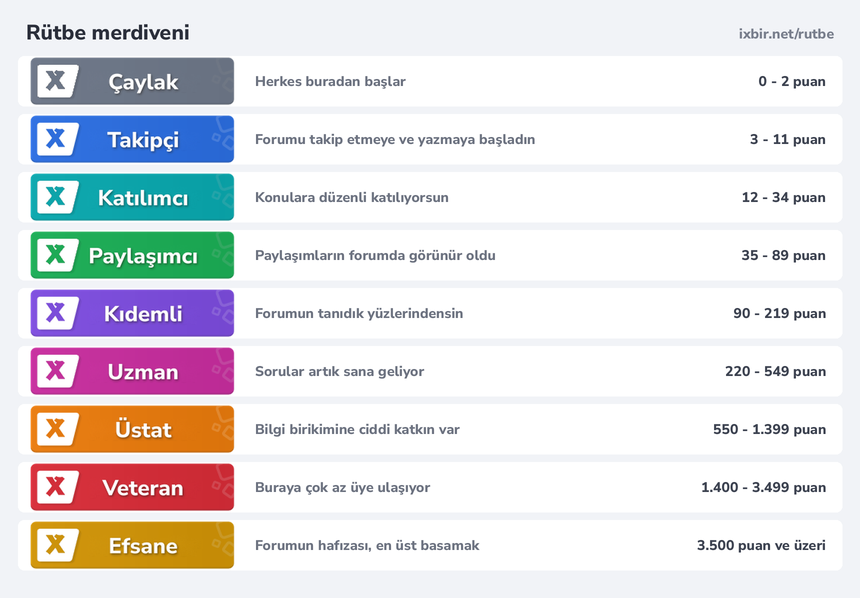
Task: Click the '550 - 1.399 puan' value
Action: (770, 430)
